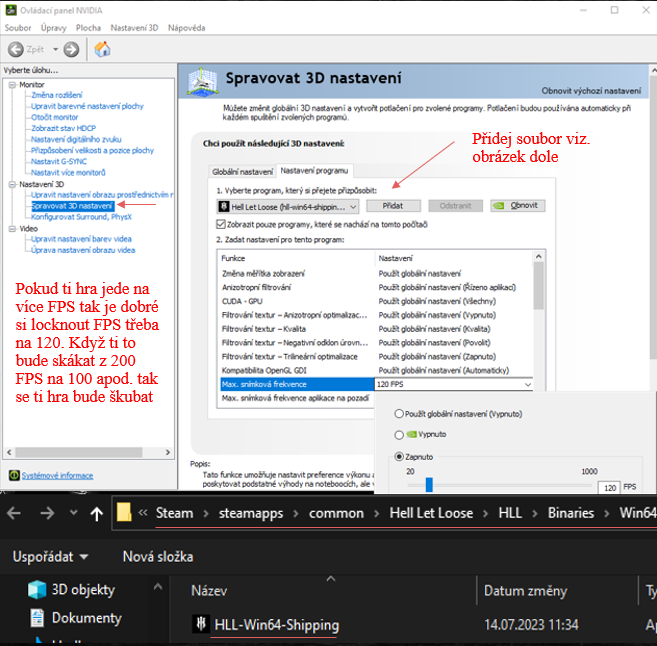The image size is (657, 646).
Task: Open back-history dropdown arrow next to Zpět
Action: (55, 49)
